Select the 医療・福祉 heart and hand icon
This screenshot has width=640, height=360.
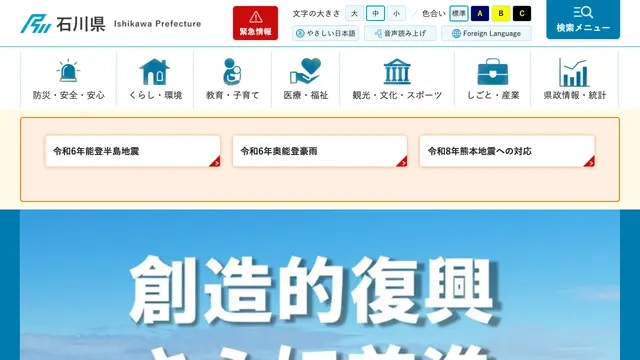pyautogui.click(x=305, y=71)
